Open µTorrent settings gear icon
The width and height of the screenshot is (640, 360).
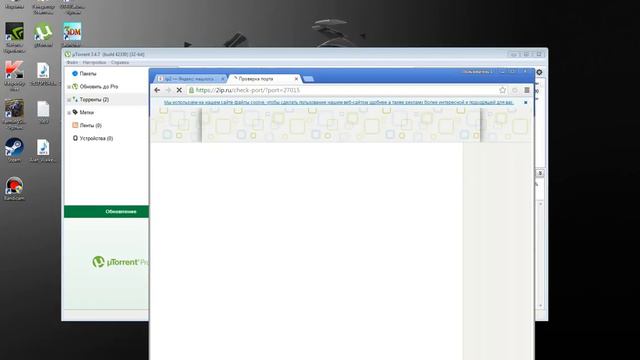coord(539,72)
